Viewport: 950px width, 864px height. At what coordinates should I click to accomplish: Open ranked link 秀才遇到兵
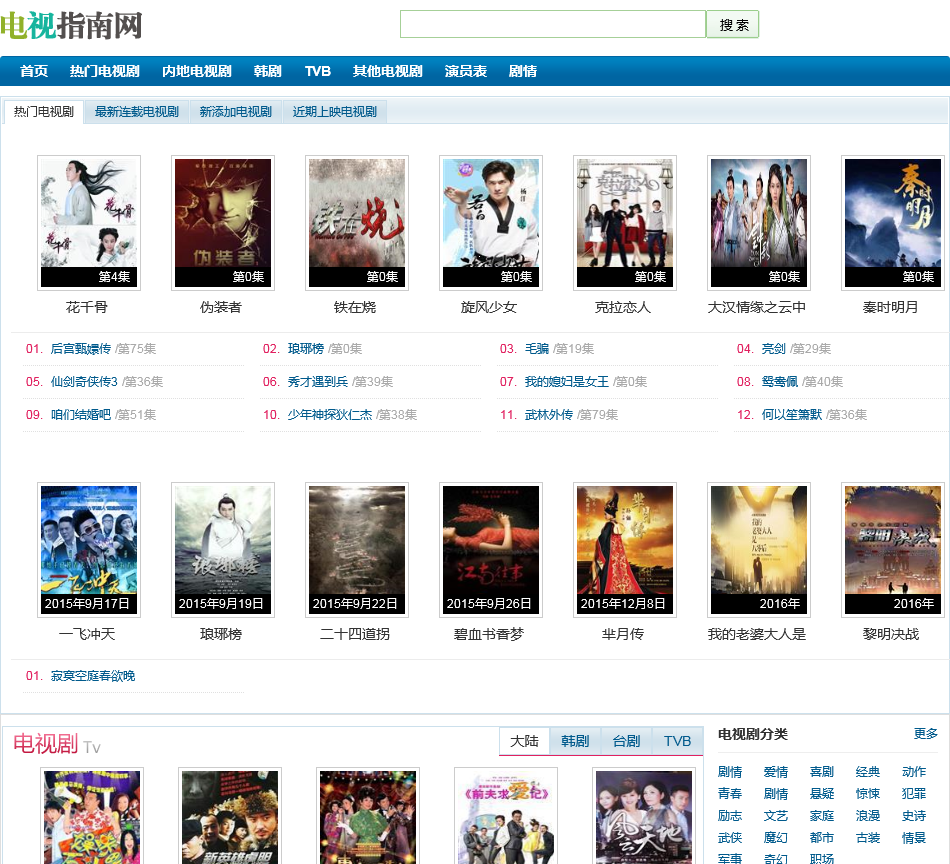(317, 382)
